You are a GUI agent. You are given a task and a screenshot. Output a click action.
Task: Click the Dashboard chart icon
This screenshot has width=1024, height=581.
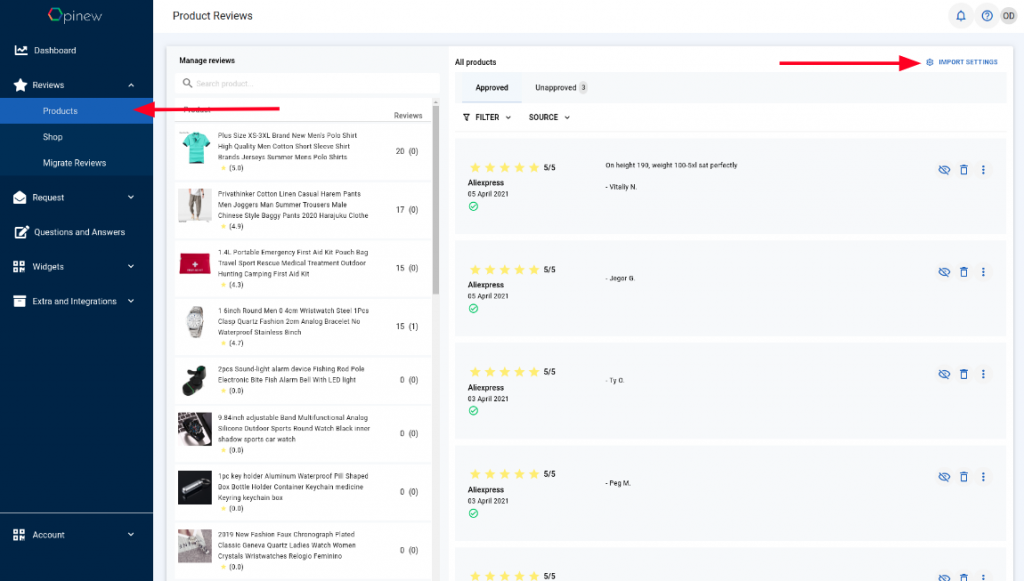click(21, 50)
